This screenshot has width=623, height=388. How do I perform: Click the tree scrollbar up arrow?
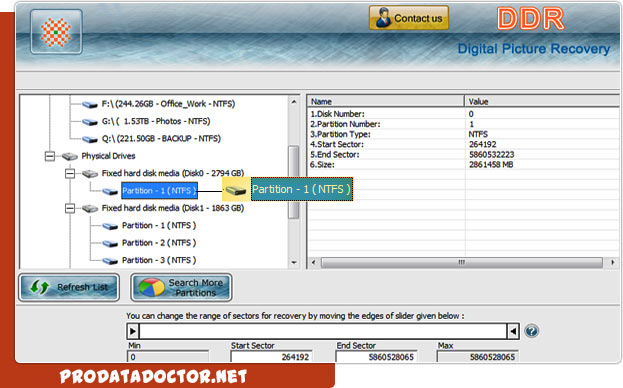click(294, 102)
